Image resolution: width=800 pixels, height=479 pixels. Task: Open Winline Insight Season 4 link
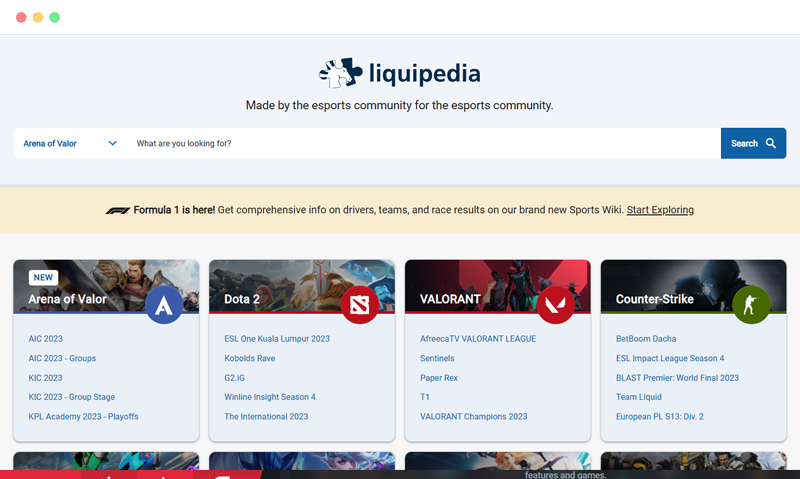point(270,397)
